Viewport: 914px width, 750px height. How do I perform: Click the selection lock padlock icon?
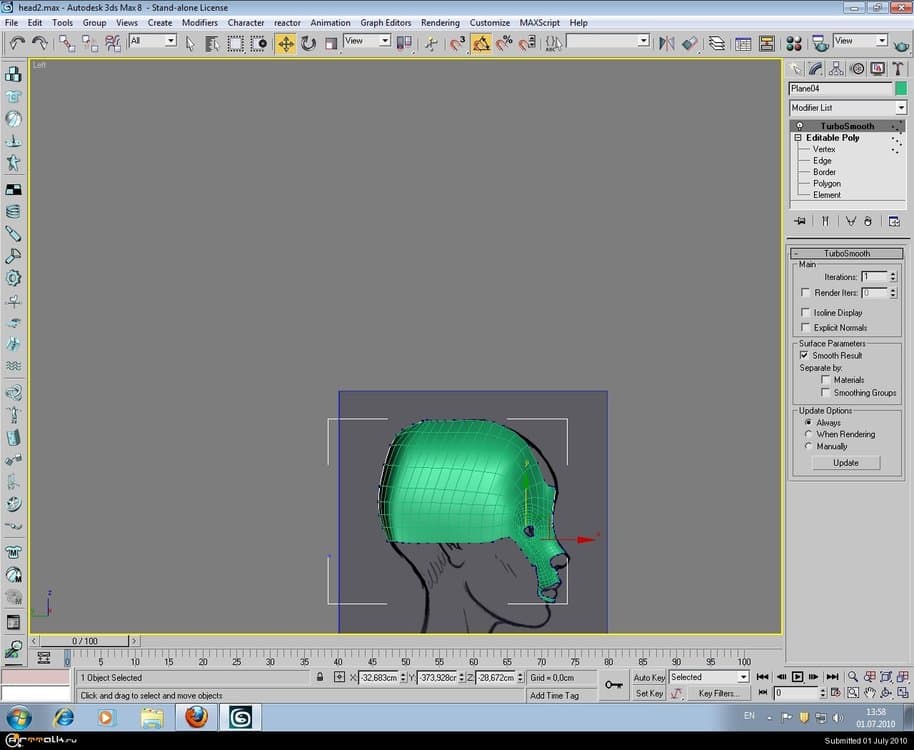[x=320, y=677]
